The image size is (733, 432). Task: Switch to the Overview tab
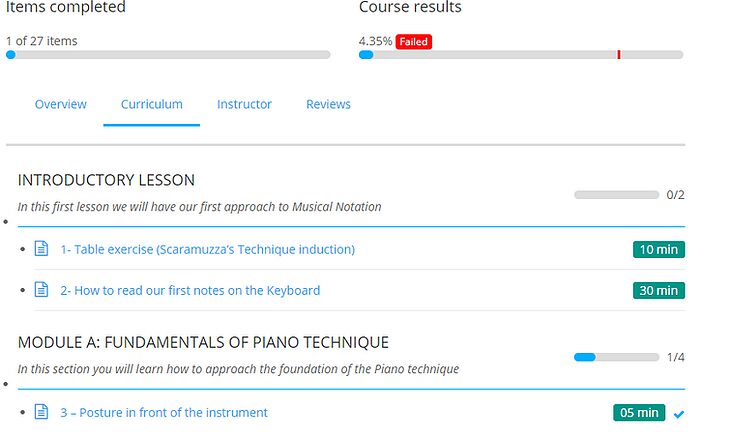coord(61,104)
